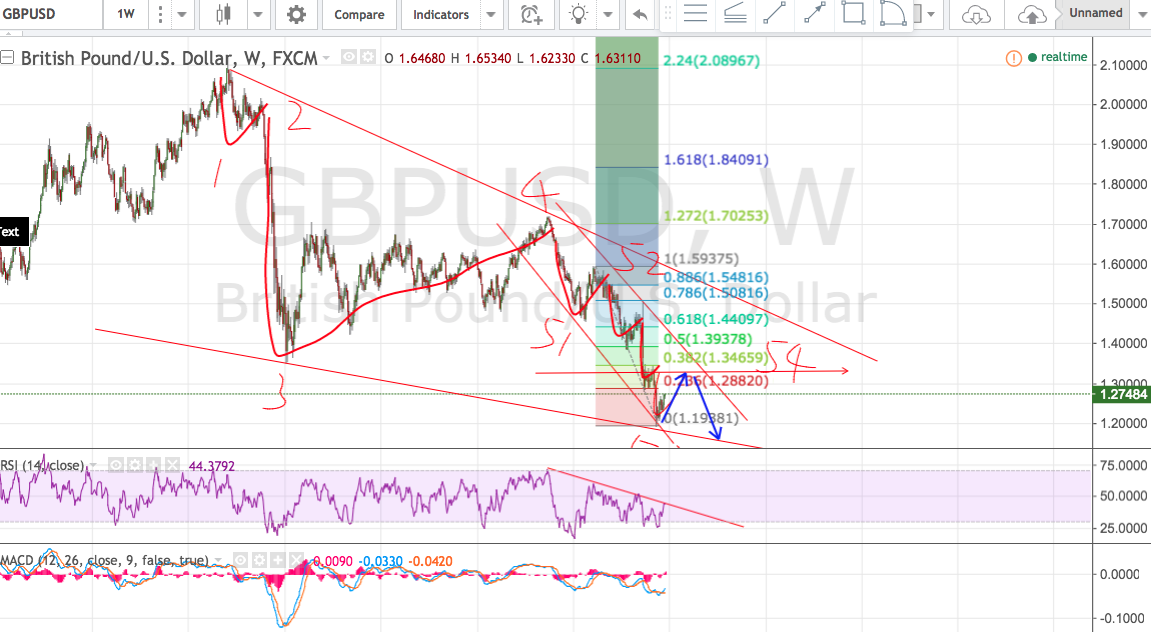Click the orange data warning icon near realtime
This screenshot has height=632, width=1151.
(1014, 57)
